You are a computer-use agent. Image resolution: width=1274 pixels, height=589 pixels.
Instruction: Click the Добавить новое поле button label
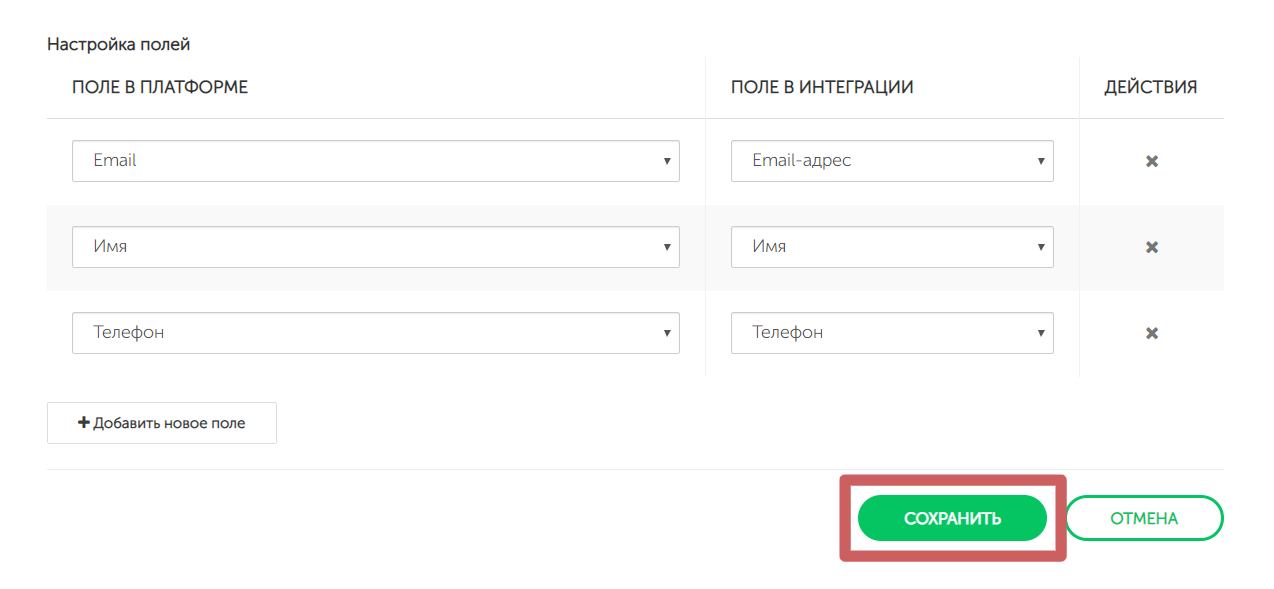point(169,423)
